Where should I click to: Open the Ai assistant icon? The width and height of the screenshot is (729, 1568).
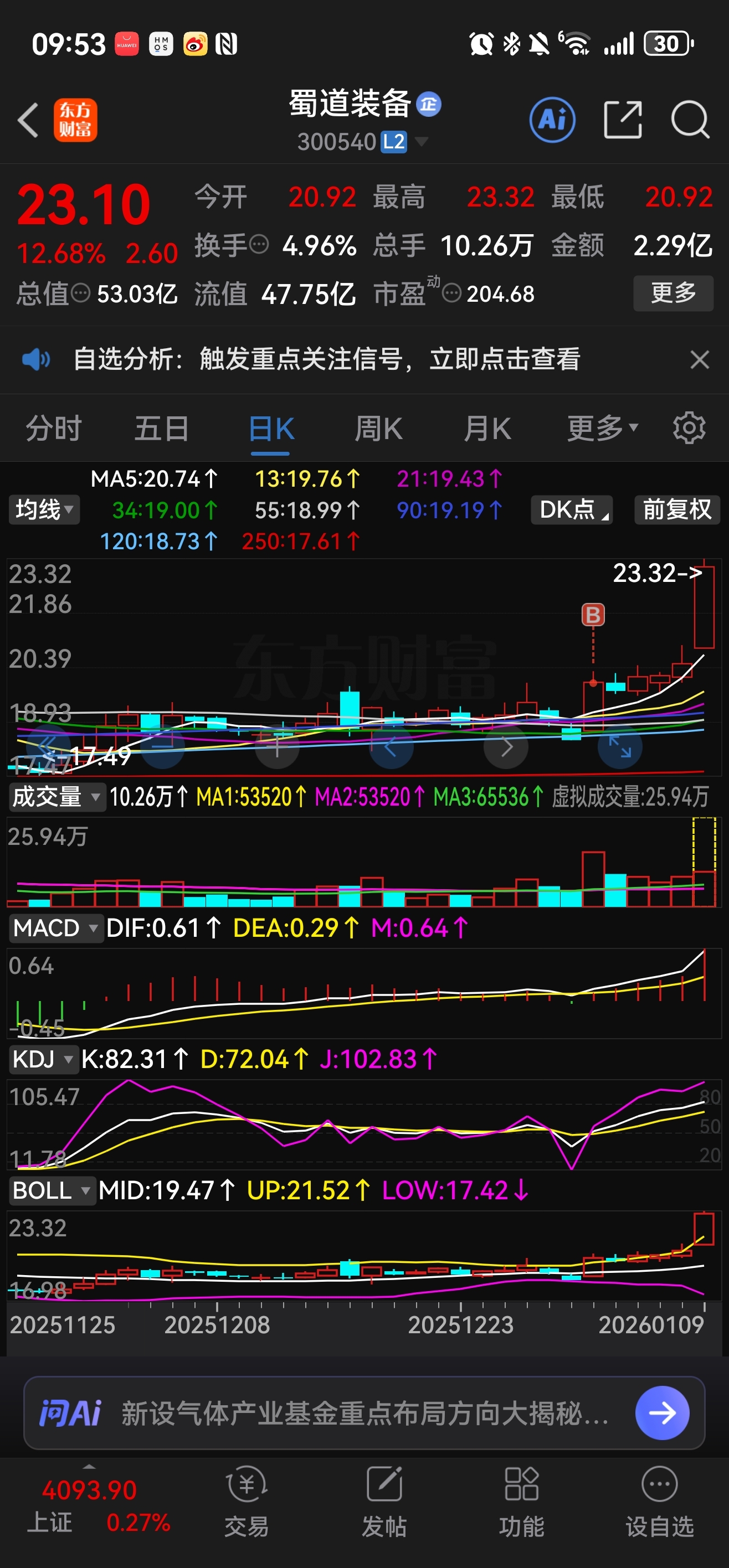point(552,119)
